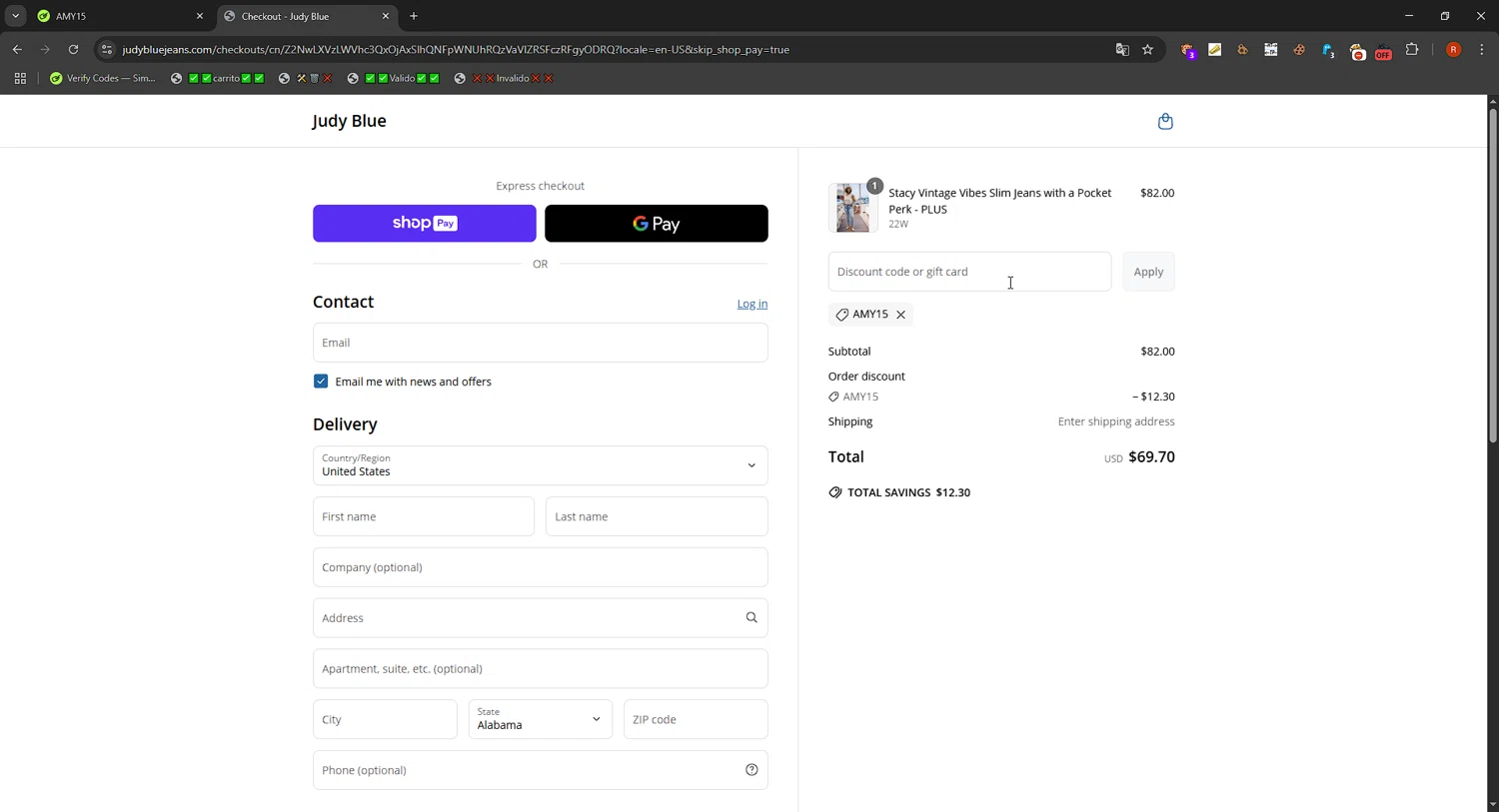Open the State dropdown showing Alabama
Screen dimensions: 1499x812
click(x=540, y=719)
